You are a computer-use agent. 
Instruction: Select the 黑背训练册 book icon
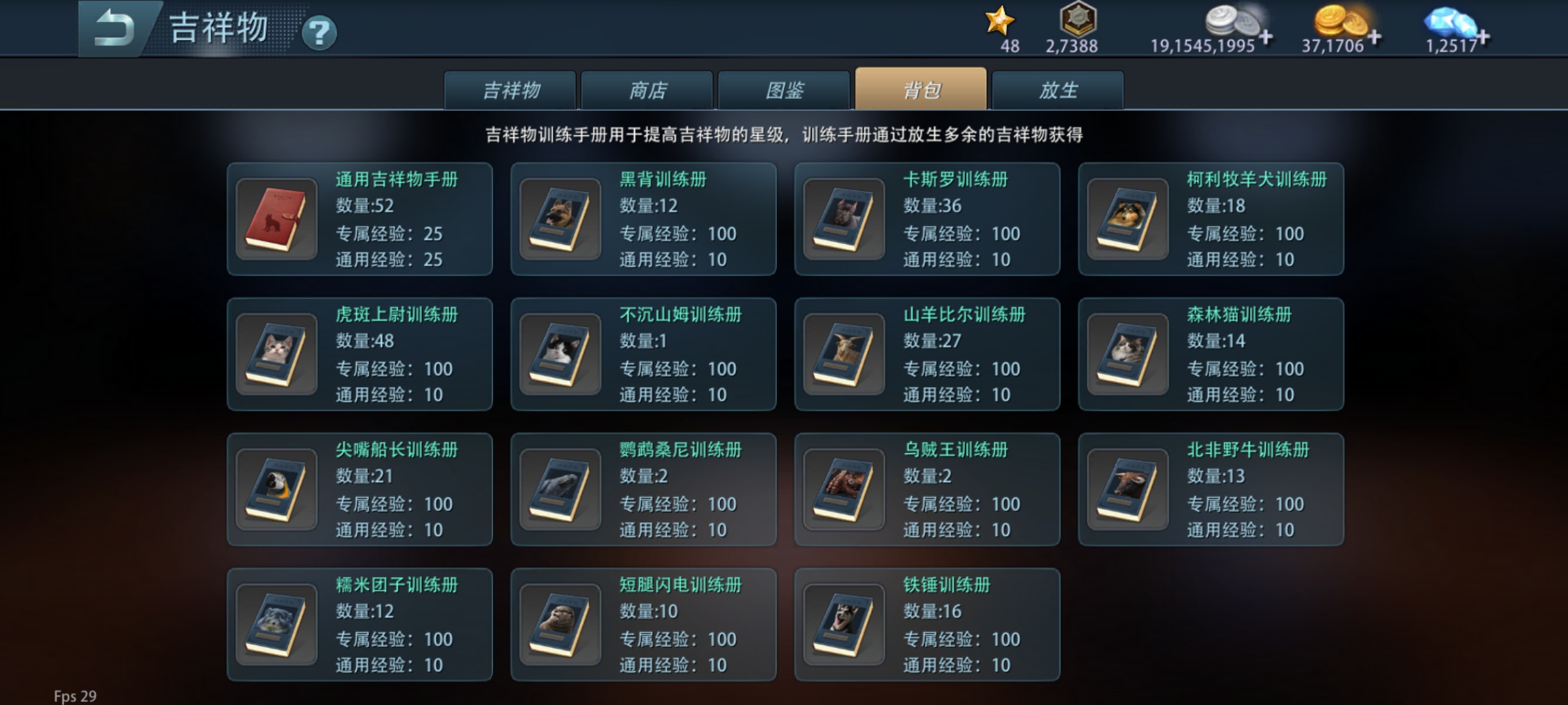tap(560, 220)
